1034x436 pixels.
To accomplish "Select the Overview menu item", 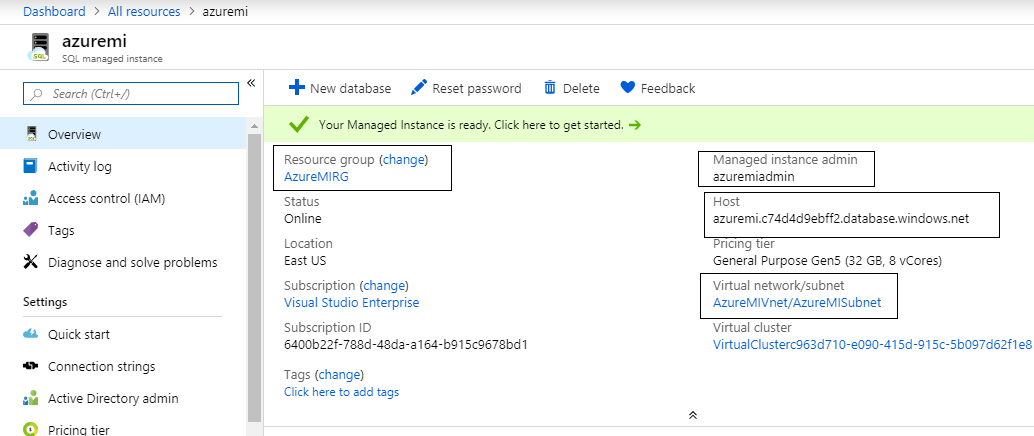I will pos(123,134).
